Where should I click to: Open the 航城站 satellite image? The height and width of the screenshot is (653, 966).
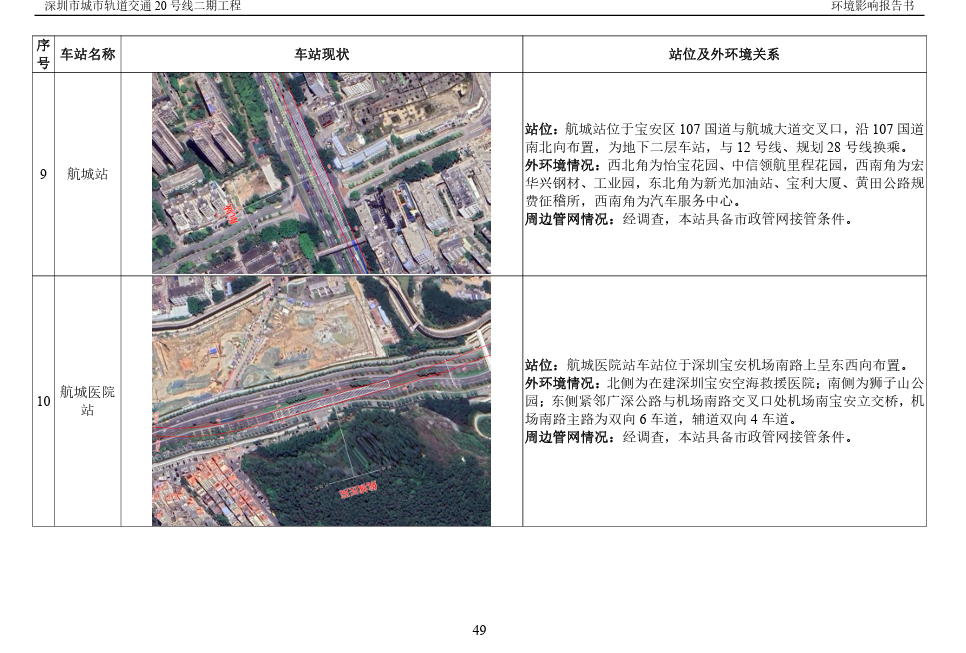321,173
